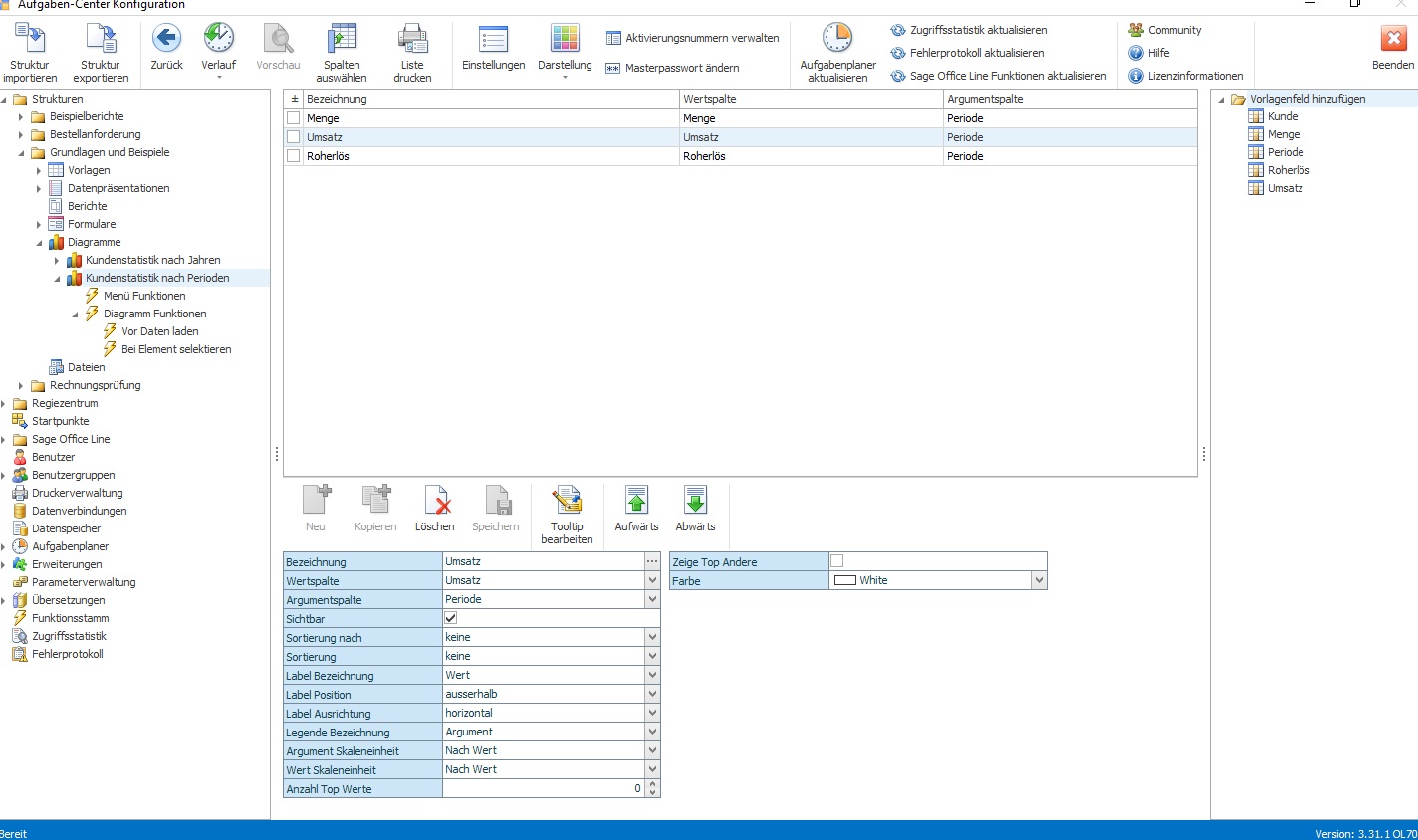
Task: Check the Roherlös row checkbox
Action: (294, 156)
